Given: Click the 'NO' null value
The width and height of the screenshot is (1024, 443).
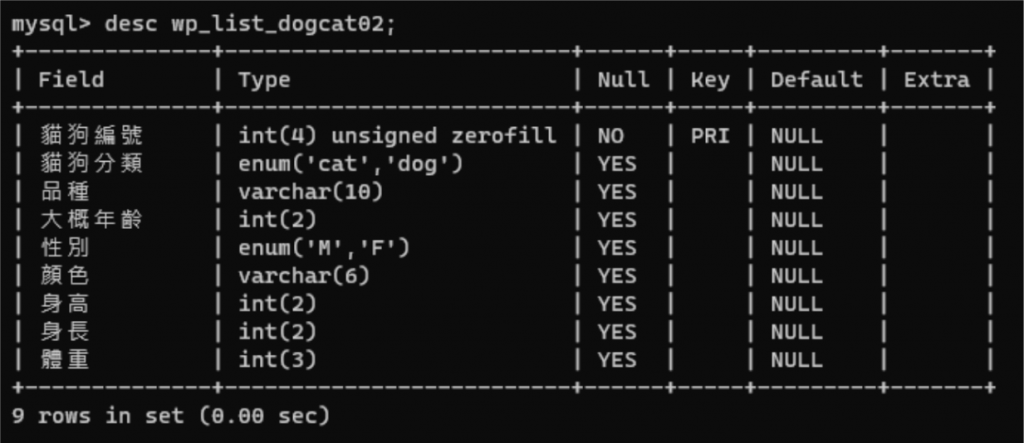Looking at the screenshot, I should click(610, 135).
